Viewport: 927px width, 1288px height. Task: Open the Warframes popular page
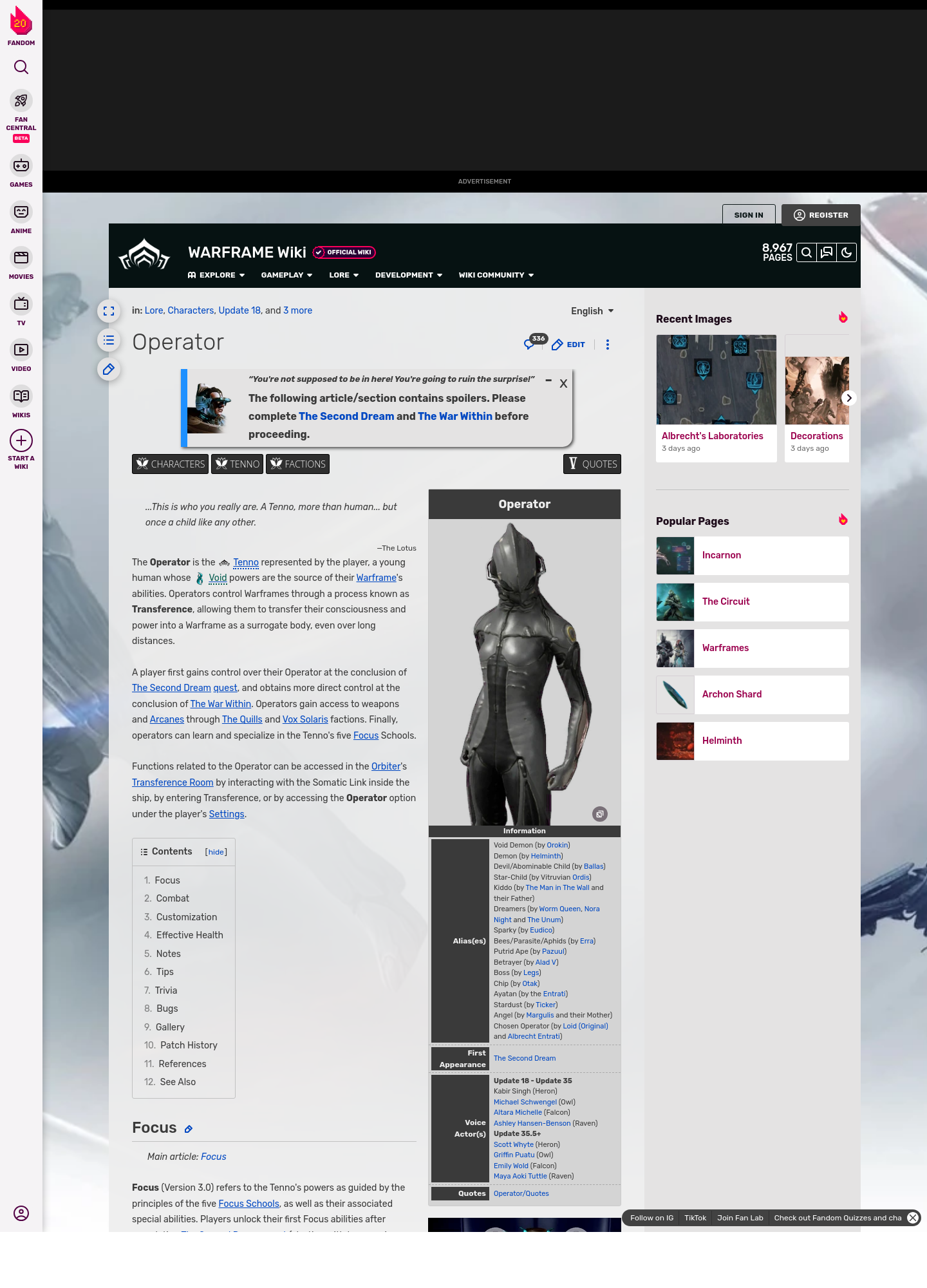[753, 649]
